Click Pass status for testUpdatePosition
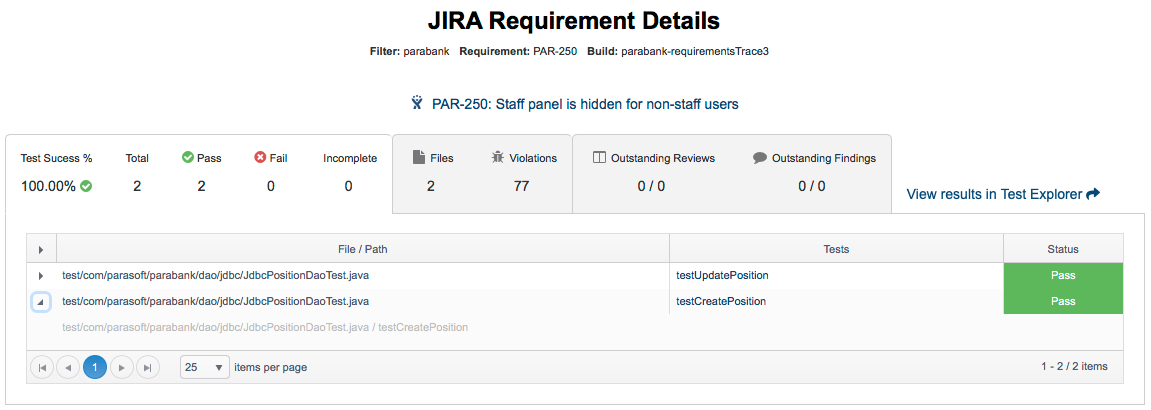This screenshot has width=1151, height=410. [1063, 276]
